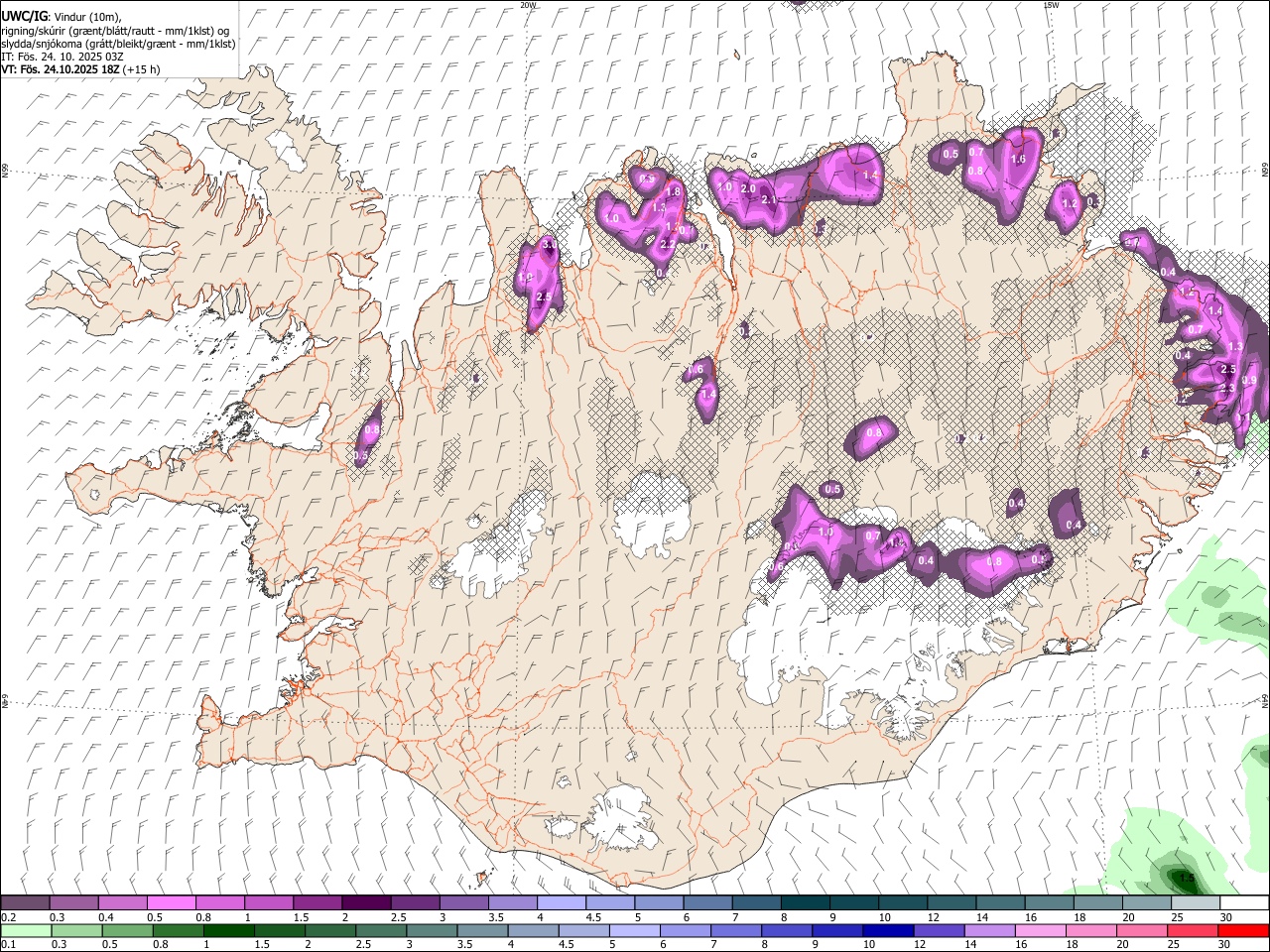Pick the darkest purple snow swatch starting at 2

365,903
